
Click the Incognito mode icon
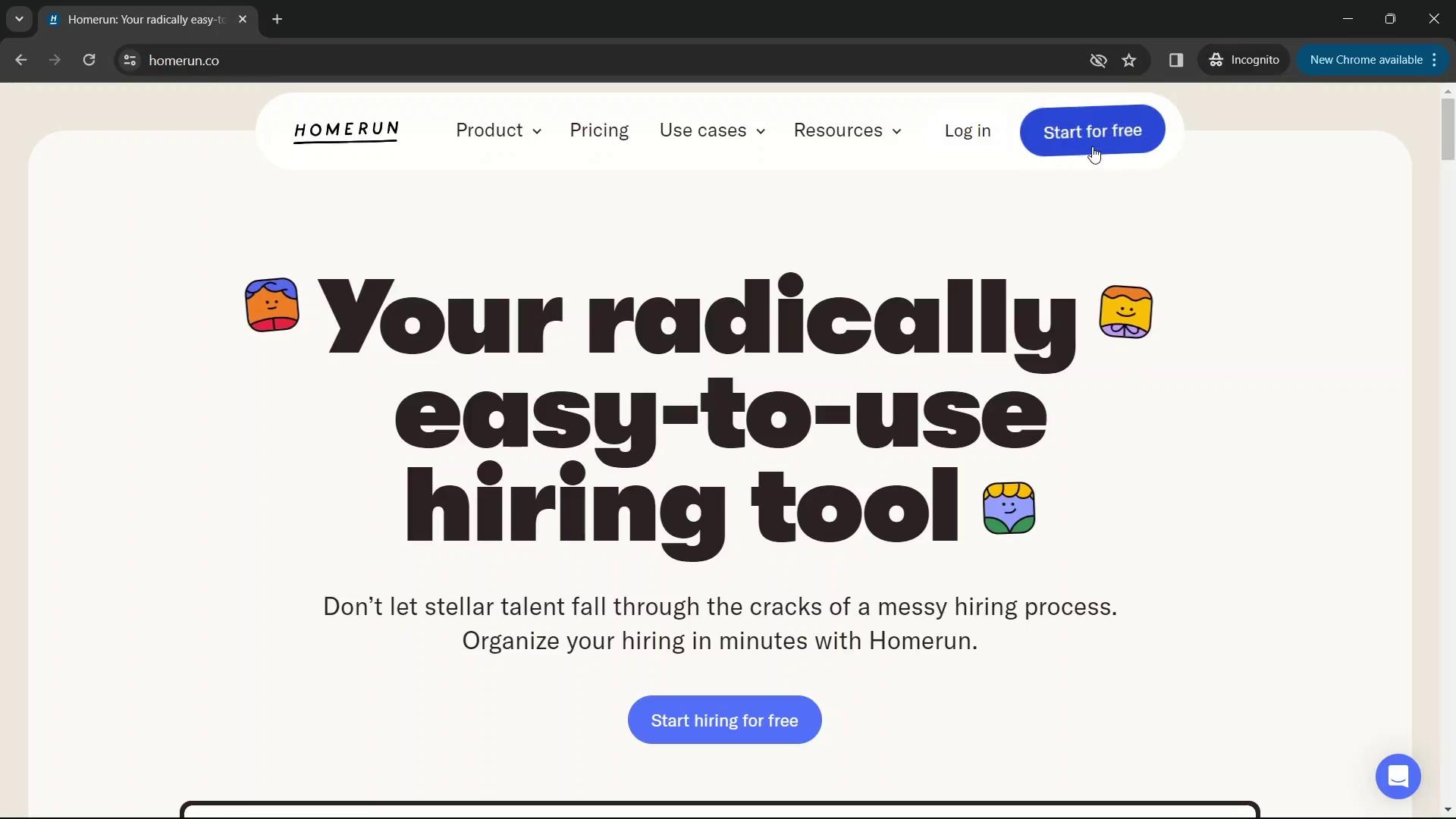(1219, 60)
